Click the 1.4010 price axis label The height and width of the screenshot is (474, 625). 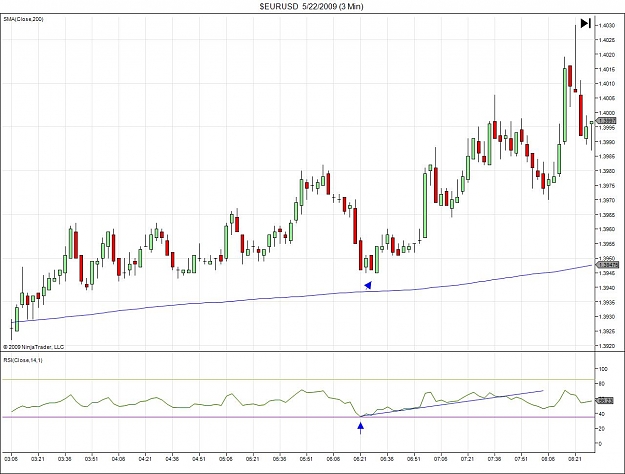[x=607, y=84]
